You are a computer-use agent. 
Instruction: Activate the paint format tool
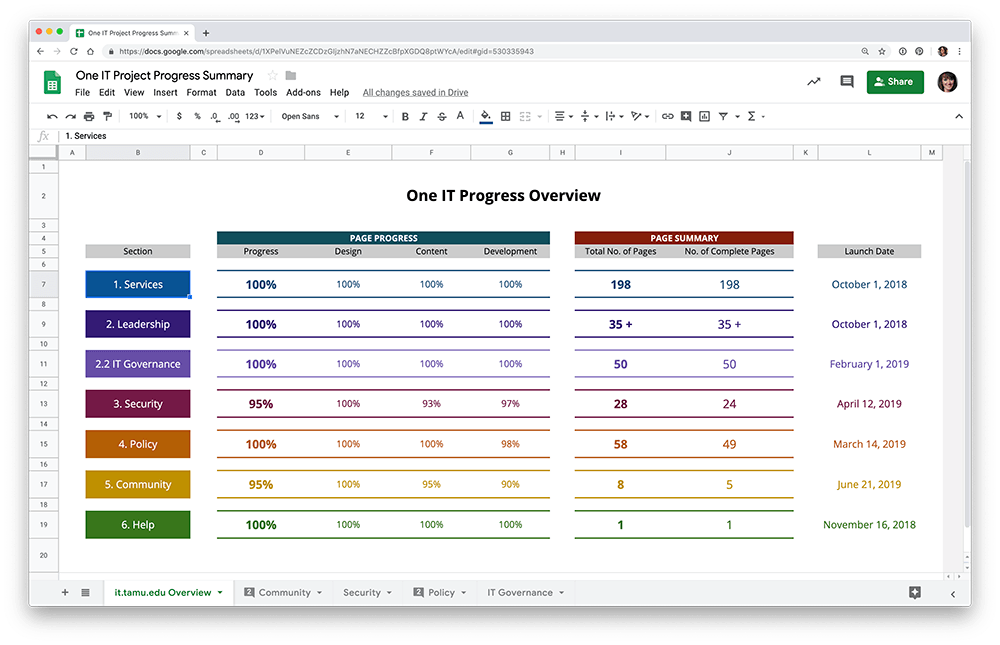(108, 116)
